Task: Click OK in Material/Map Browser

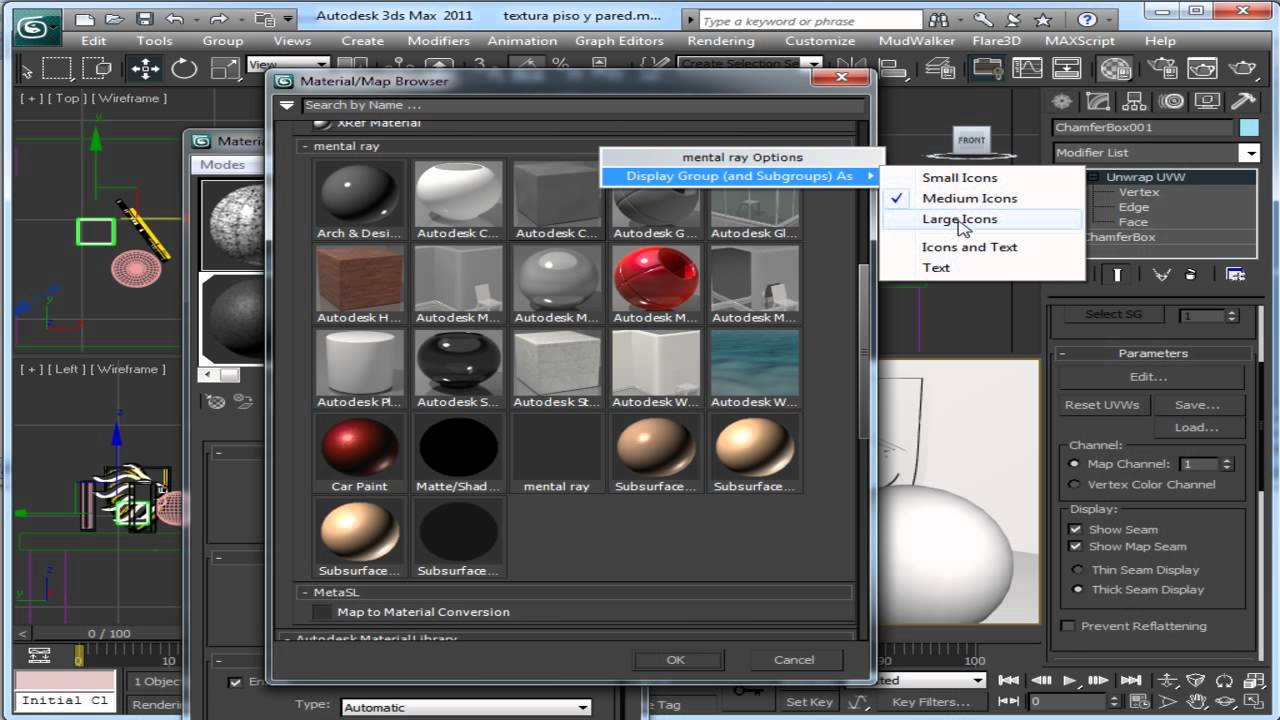Action: 676,659
